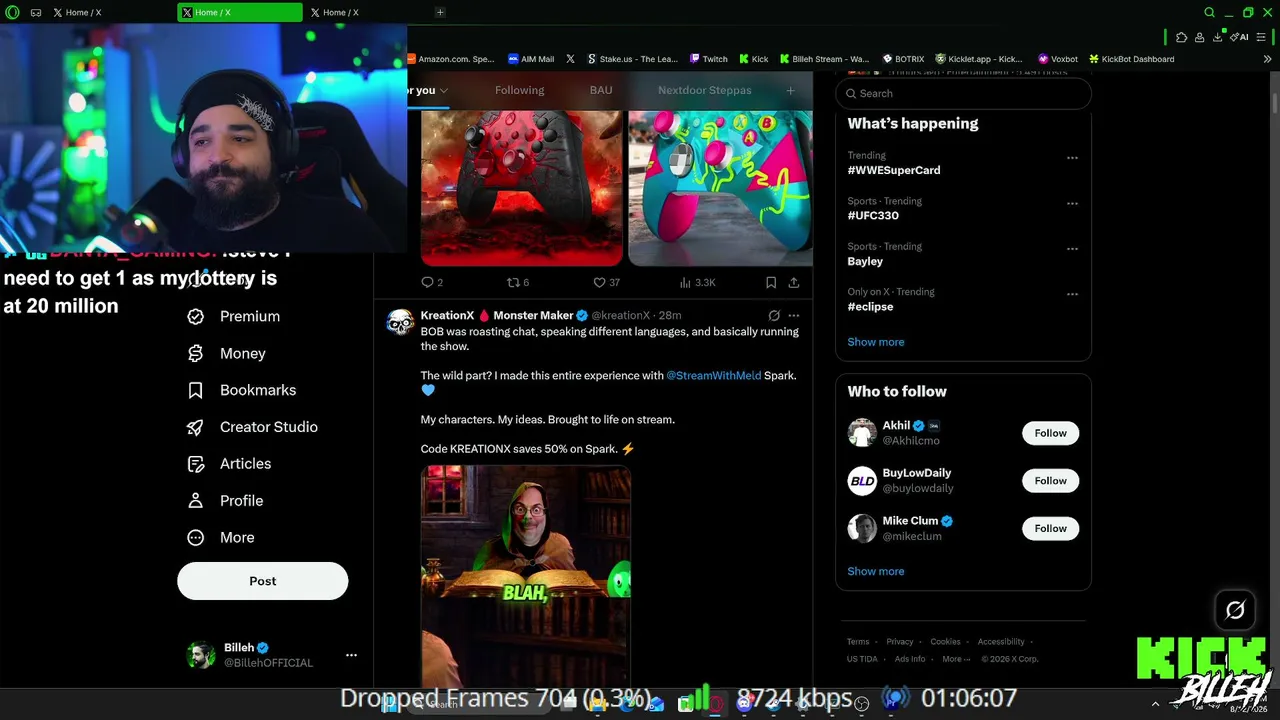Open more options for #WWESuperCard trend
The width and height of the screenshot is (1280, 720).
click(x=1072, y=158)
